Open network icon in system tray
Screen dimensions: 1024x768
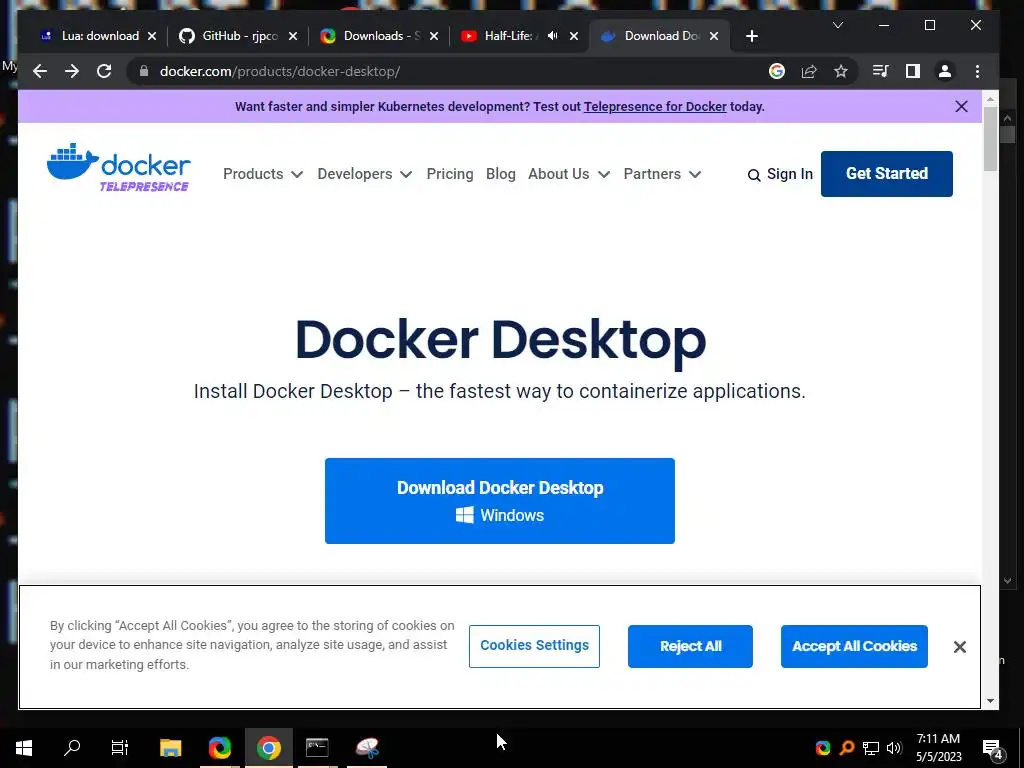pyautogui.click(x=871, y=748)
